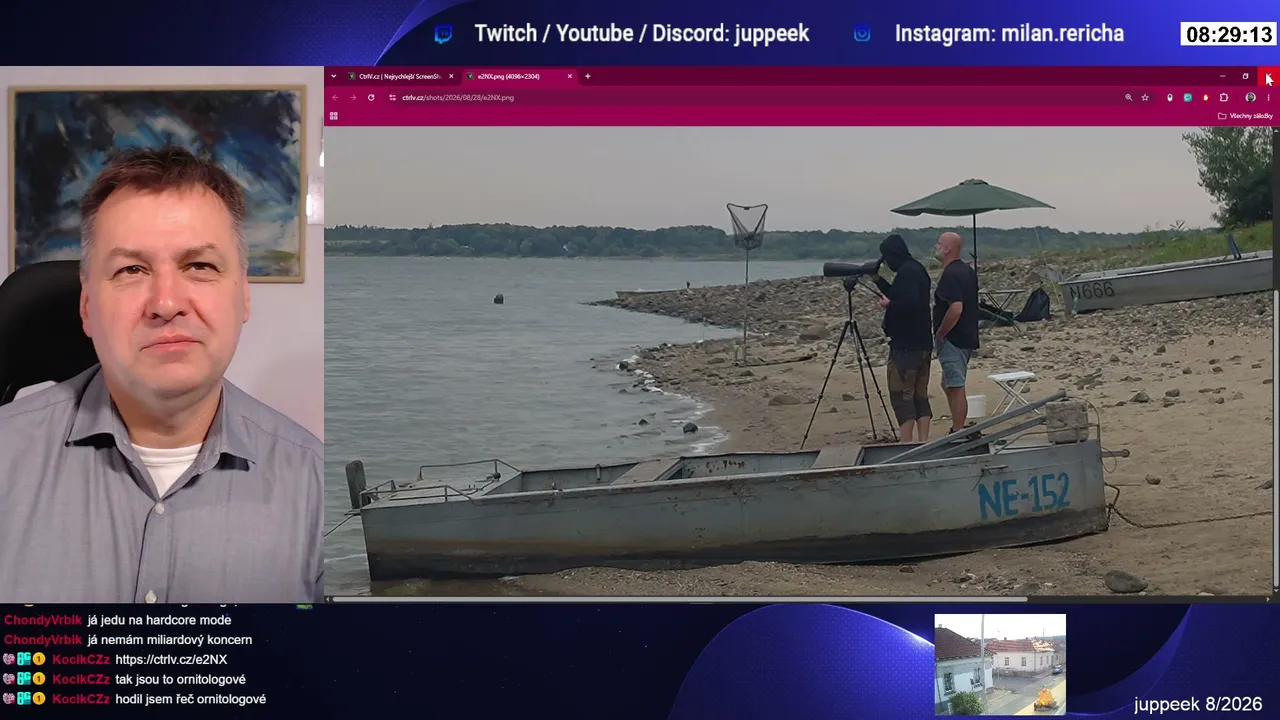Click the 'juppeek 8/2026' label

click(1198, 705)
